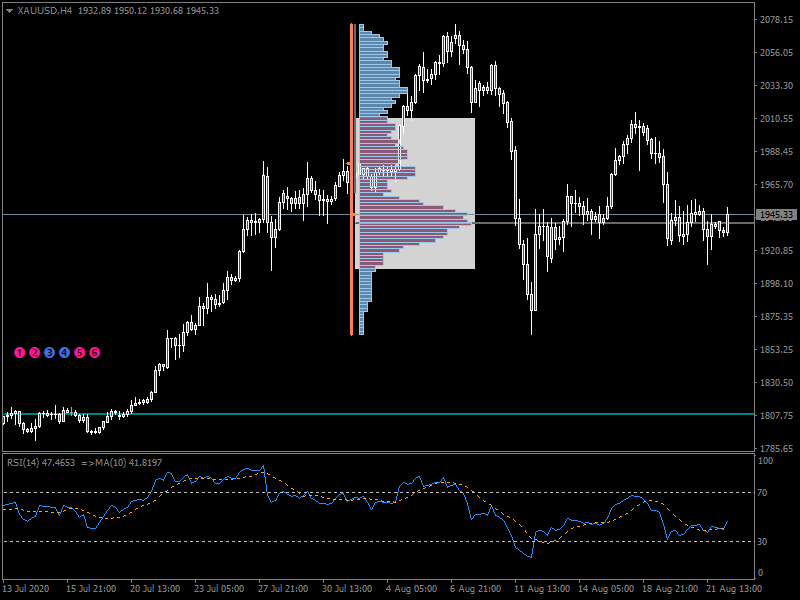This screenshot has width=800, height=600.
Task: Click the price label 2033.30
Action: (777, 85)
